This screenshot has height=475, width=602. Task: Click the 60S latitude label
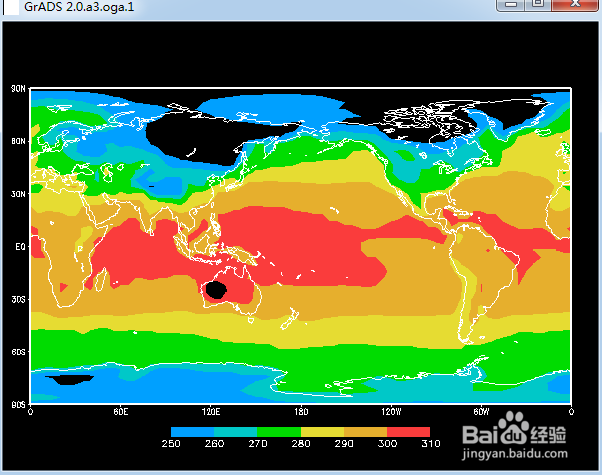18,352
